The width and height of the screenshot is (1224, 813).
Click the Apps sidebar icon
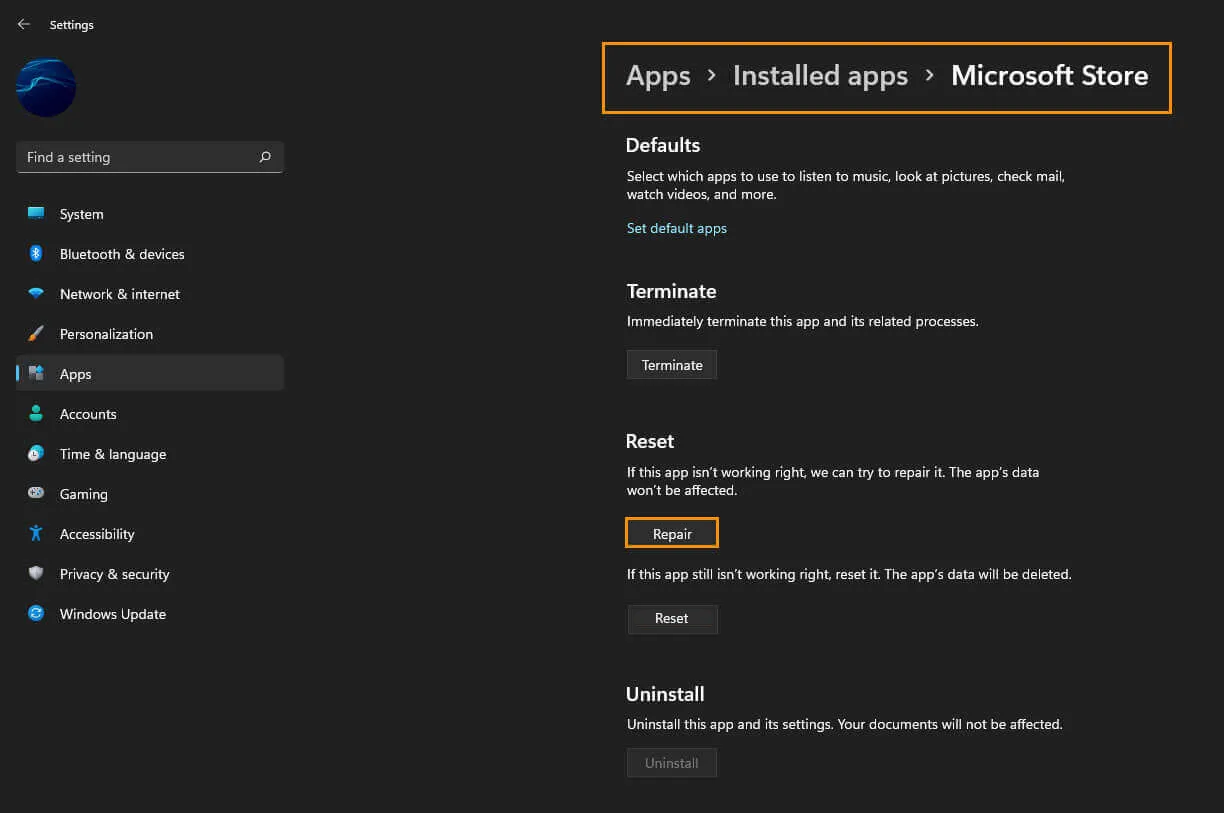click(36, 374)
